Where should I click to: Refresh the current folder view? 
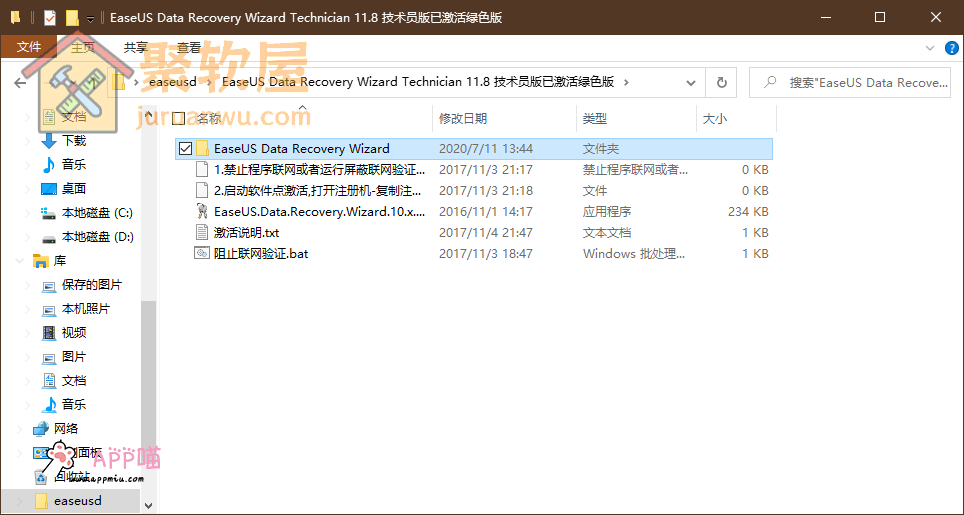[x=722, y=82]
